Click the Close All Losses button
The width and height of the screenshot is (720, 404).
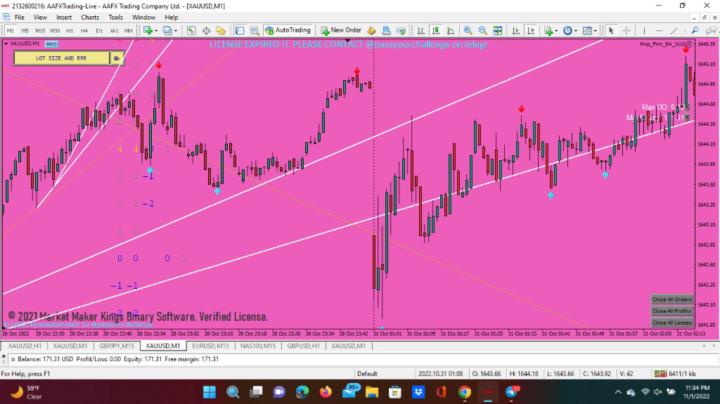[672, 323]
